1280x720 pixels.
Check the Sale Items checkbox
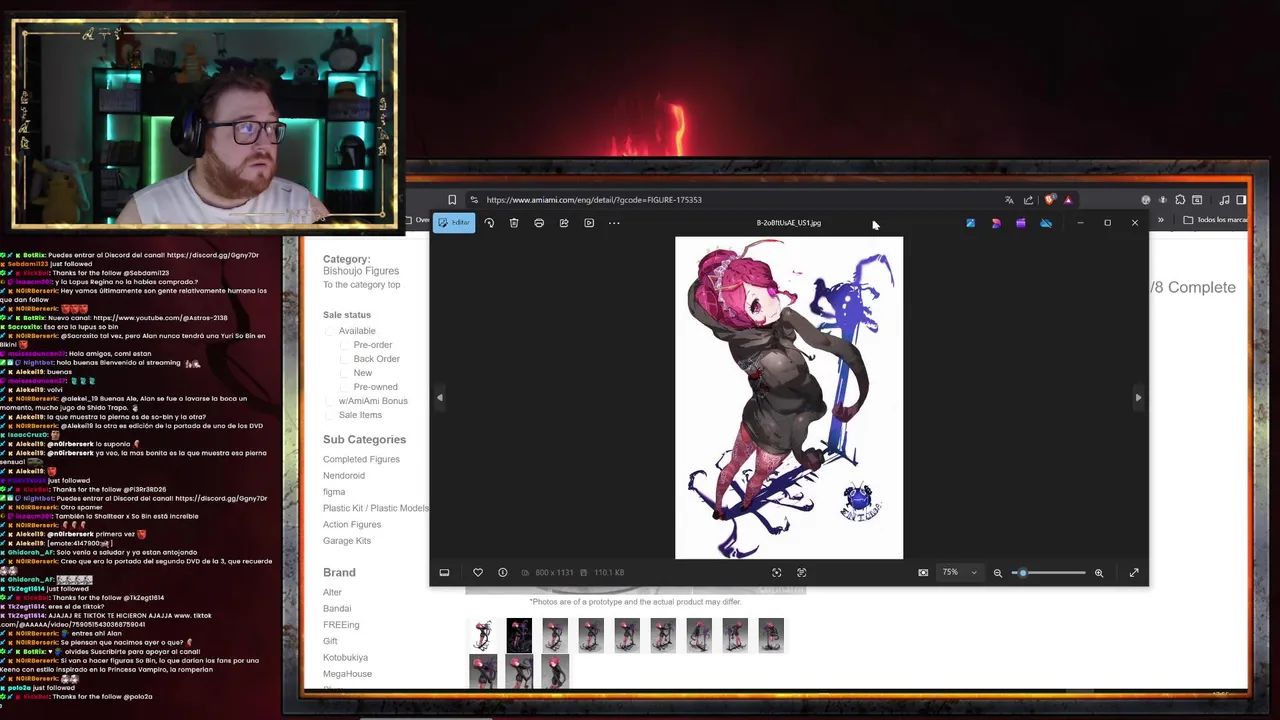(x=330, y=415)
